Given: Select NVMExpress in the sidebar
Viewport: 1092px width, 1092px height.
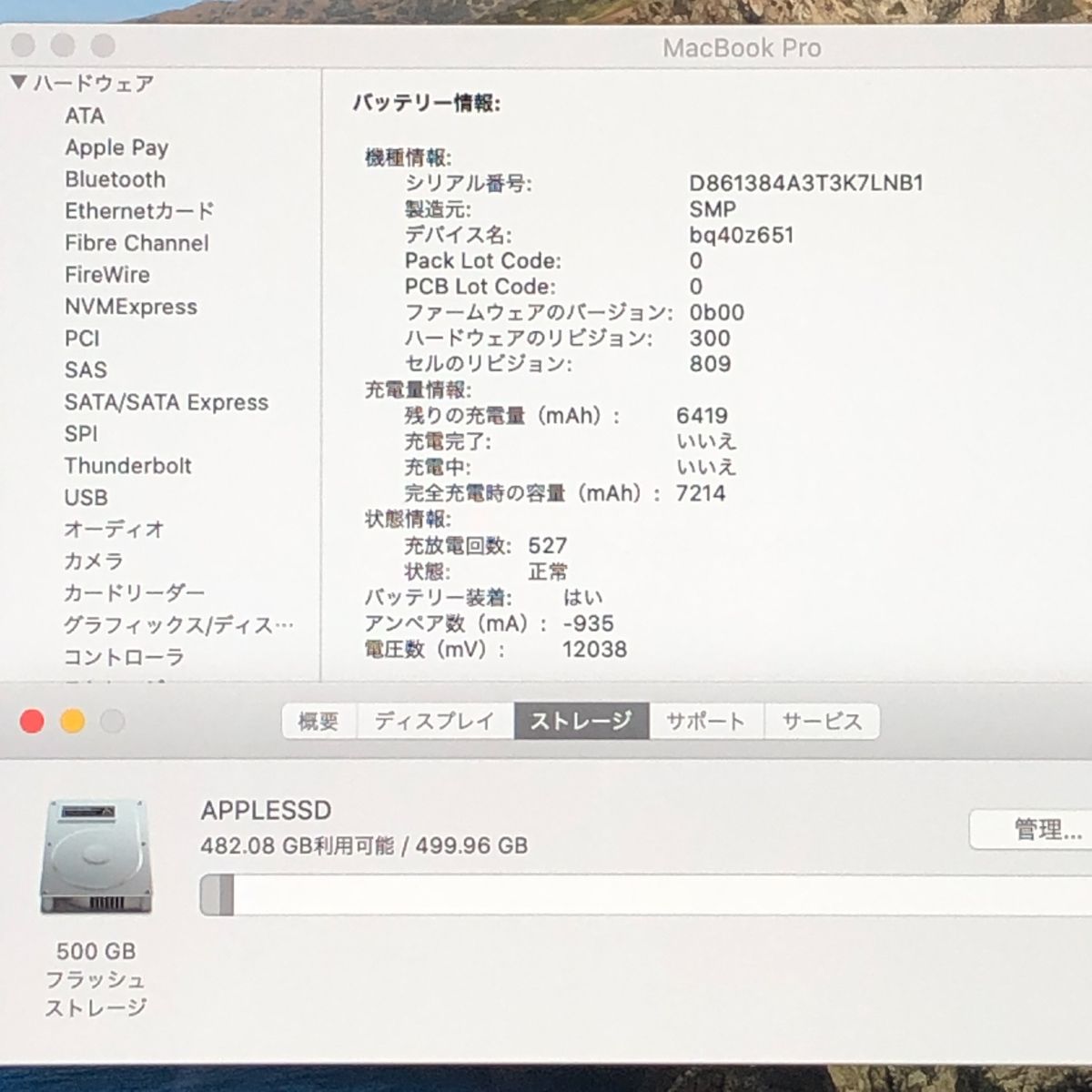Looking at the screenshot, I should coord(131,307).
